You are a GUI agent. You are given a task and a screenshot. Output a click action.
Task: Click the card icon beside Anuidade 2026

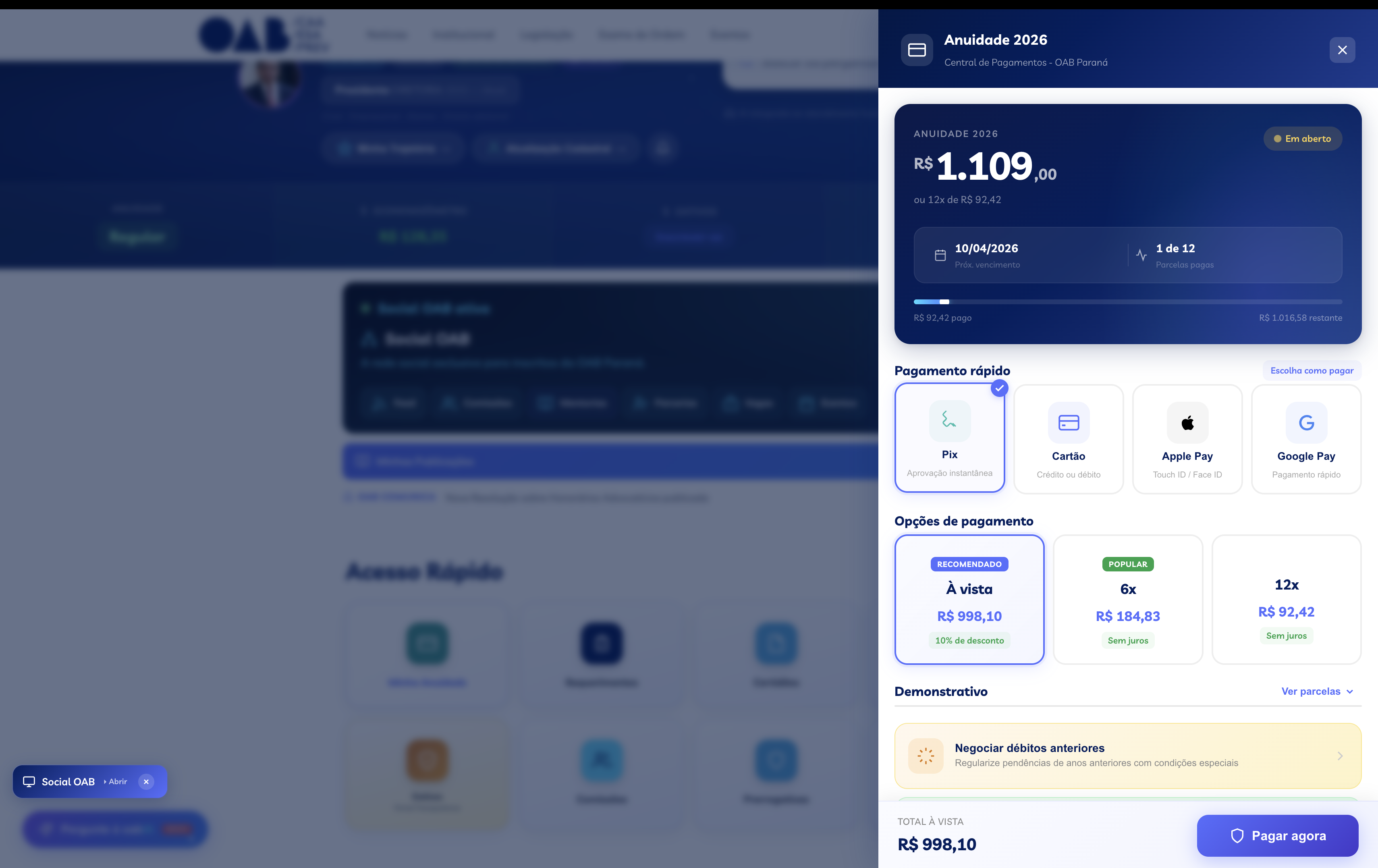(916, 50)
